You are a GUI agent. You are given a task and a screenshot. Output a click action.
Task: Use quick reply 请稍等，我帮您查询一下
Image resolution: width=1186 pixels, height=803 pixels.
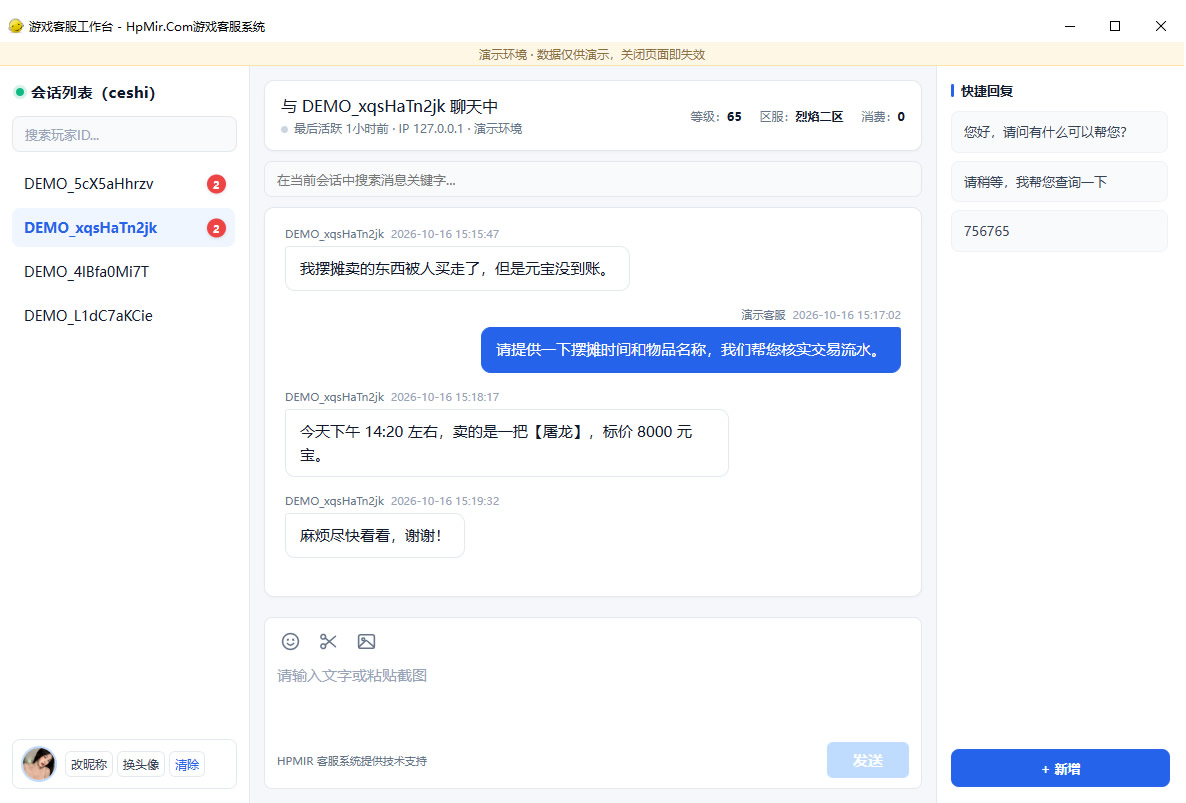pyautogui.click(x=1059, y=181)
